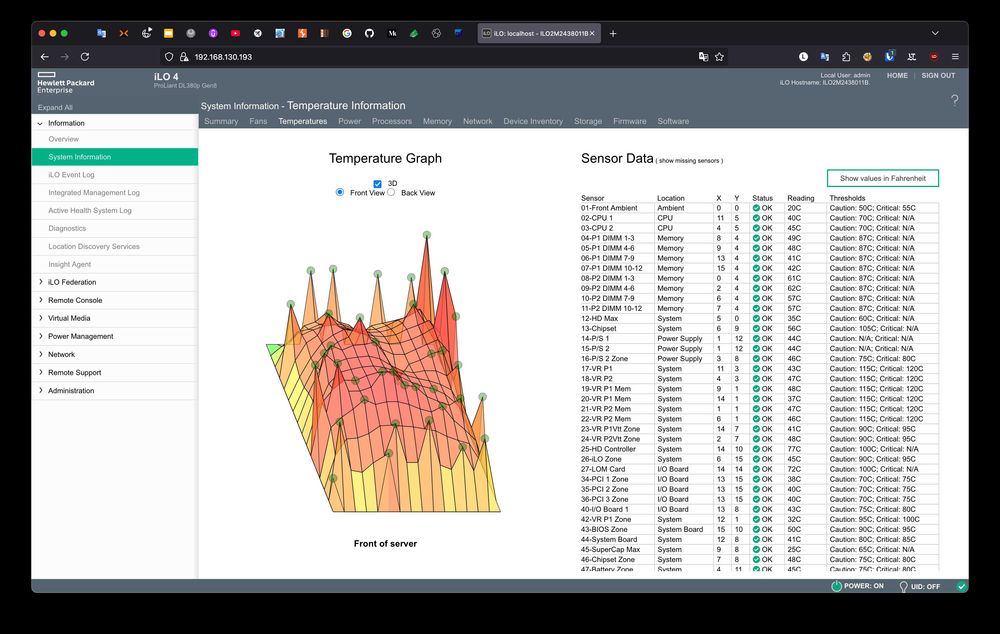Image resolution: width=1000 pixels, height=634 pixels.
Task: Click the green health checkmark in footer
Action: pyautogui.click(x=961, y=586)
